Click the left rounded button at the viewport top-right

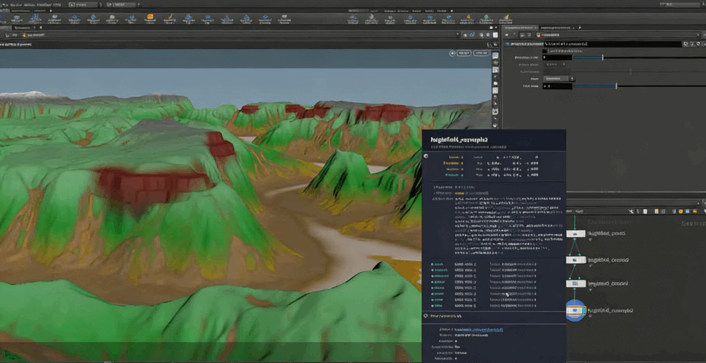tap(463, 53)
